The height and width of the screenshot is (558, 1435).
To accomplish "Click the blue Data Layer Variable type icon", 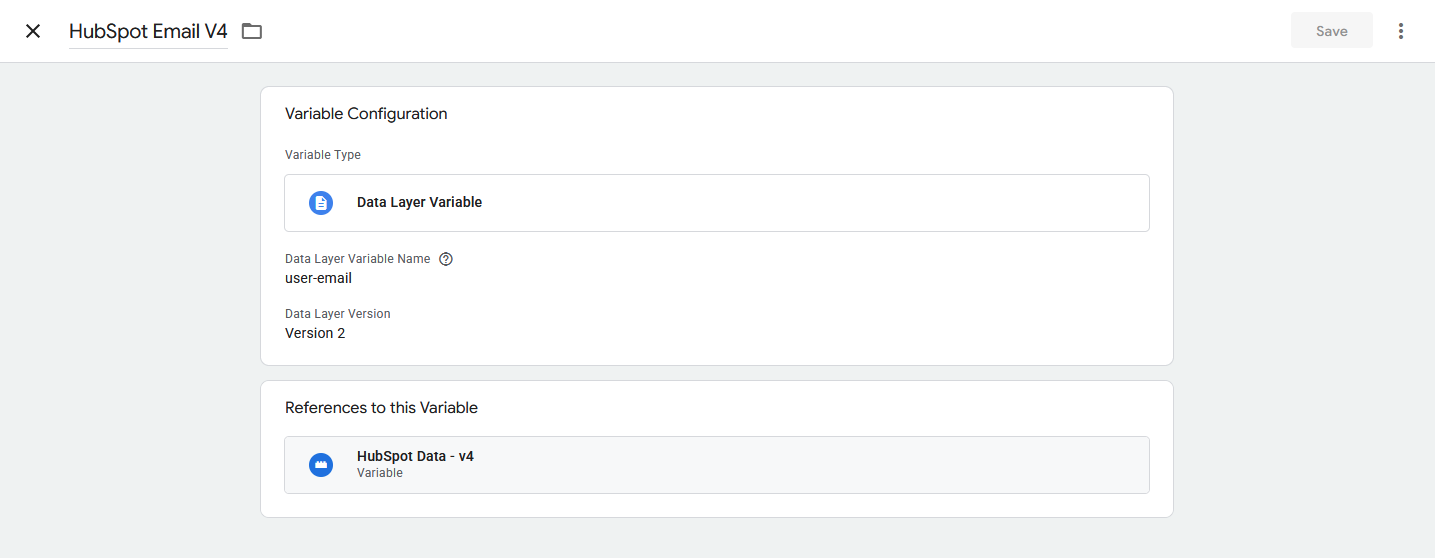I will click(321, 203).
